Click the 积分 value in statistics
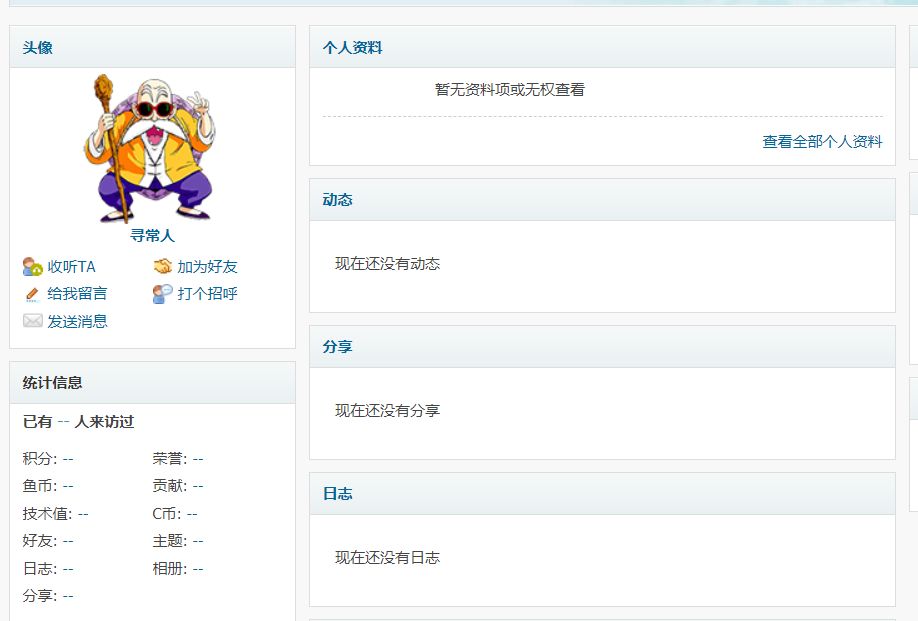 pyautogui.click(x=68, y=459)
